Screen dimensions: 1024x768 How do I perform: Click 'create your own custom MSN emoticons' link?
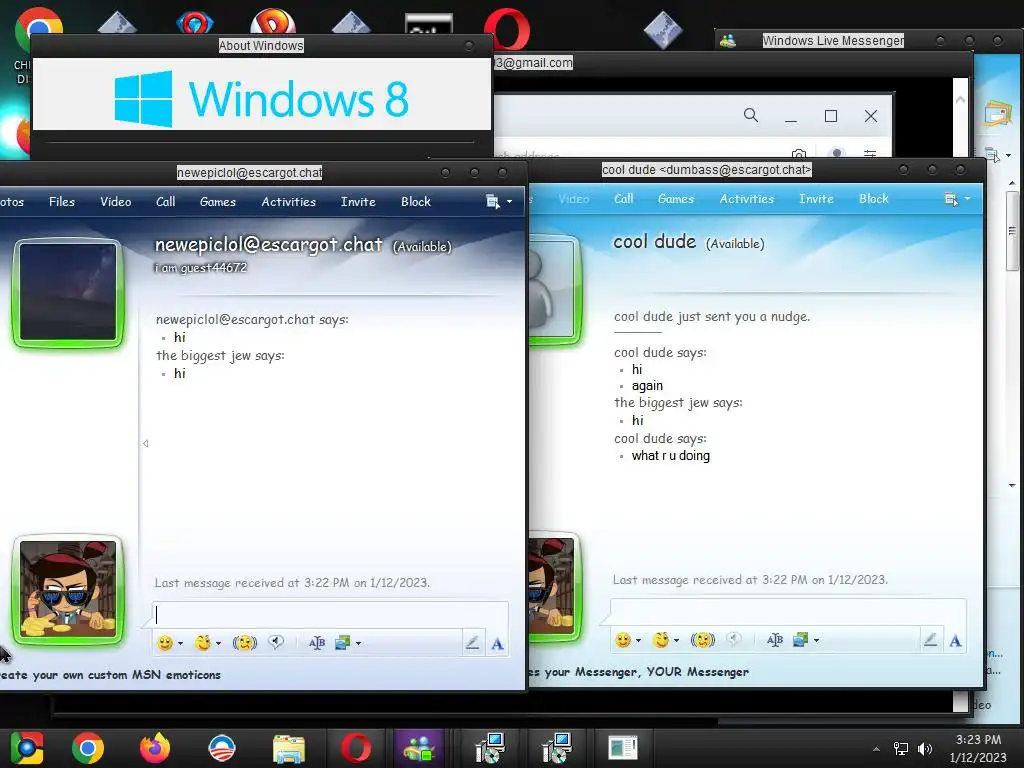(x=110, y=675)
